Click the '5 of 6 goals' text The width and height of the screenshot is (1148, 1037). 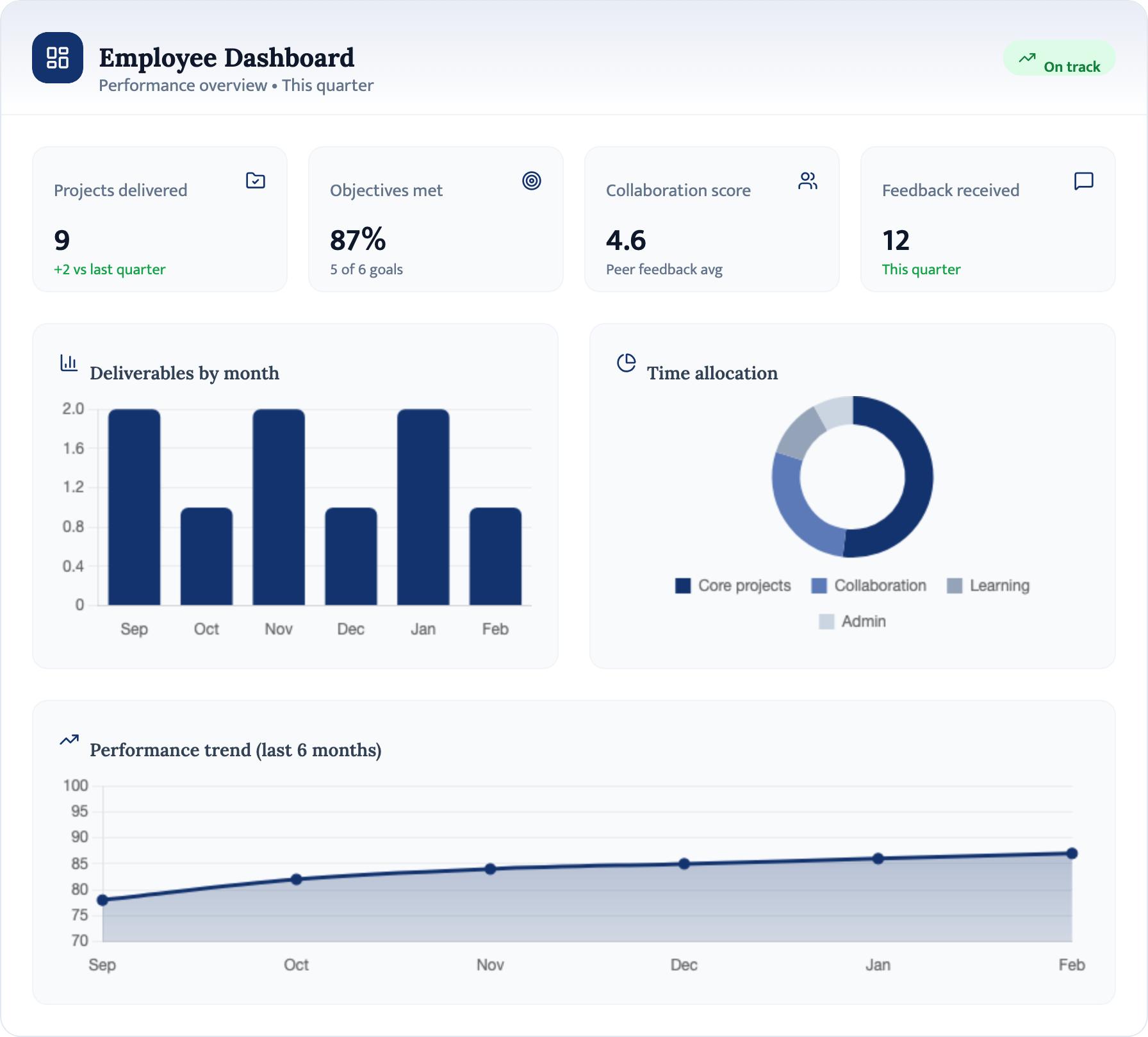coord(366,269)
